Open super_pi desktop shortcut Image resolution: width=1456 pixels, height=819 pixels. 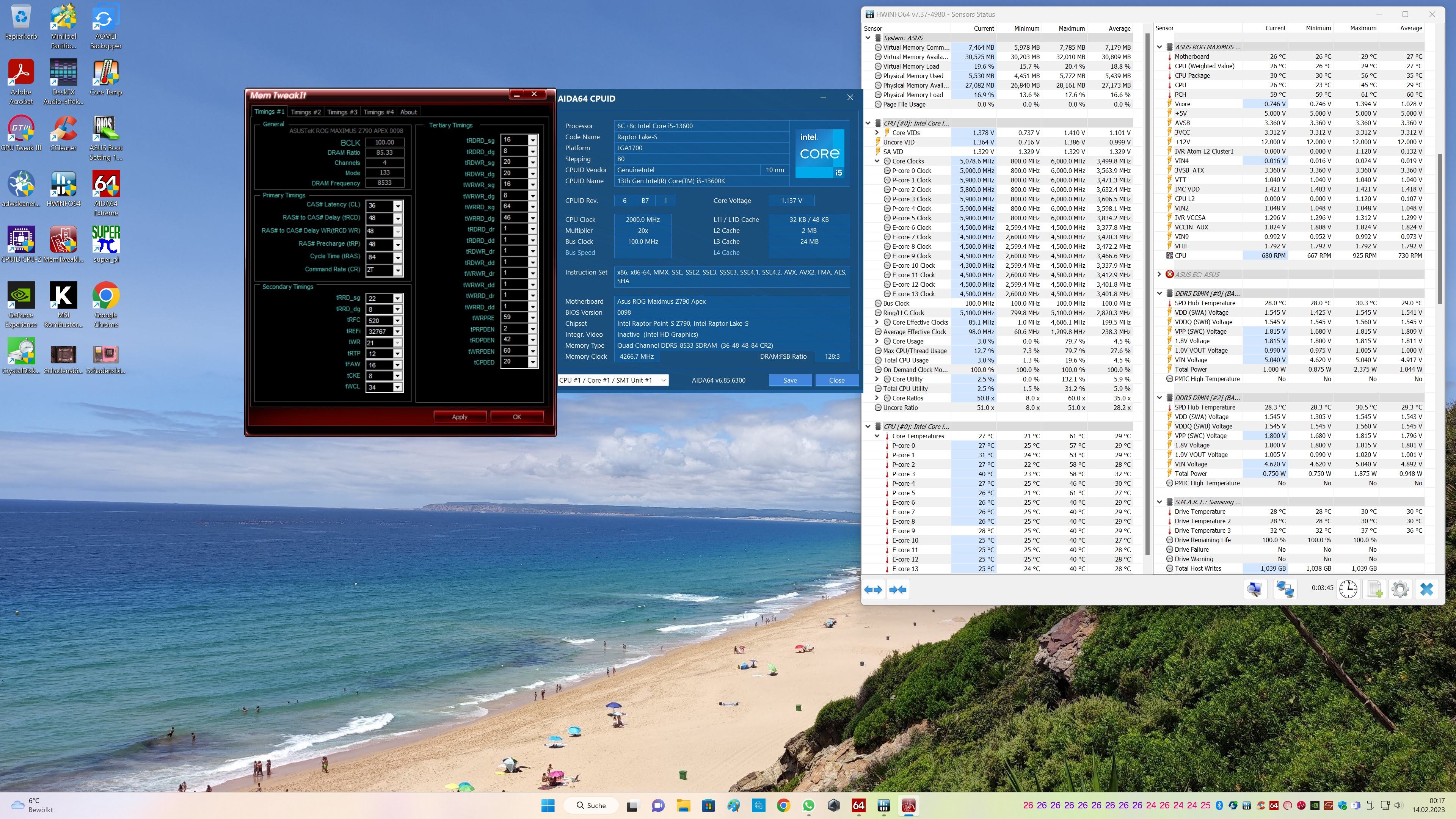pyautogui.click(x=106, y=244)
